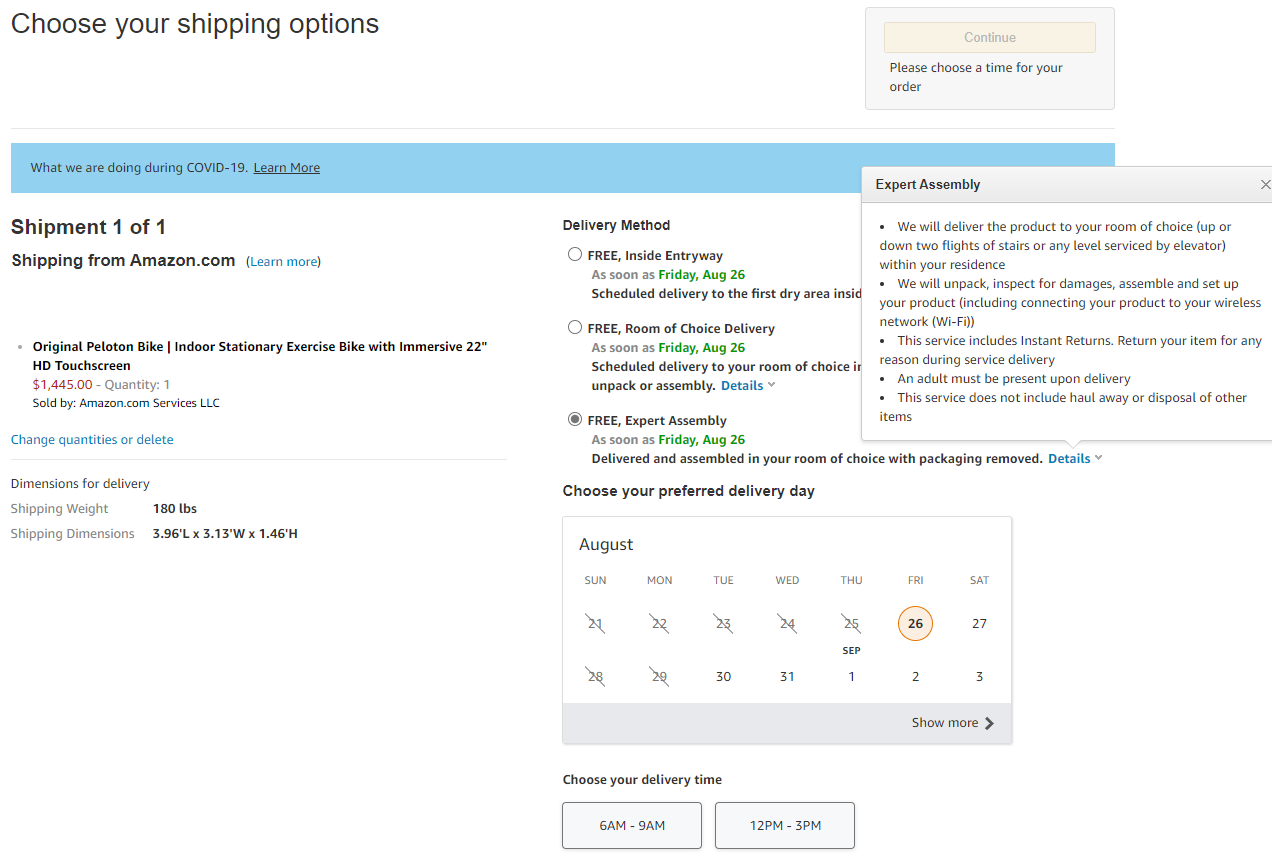This screenshot has width=1272, height=867.
Task: Click Sold by: Amazon.com Services LLC text
Action: (126, 403)
